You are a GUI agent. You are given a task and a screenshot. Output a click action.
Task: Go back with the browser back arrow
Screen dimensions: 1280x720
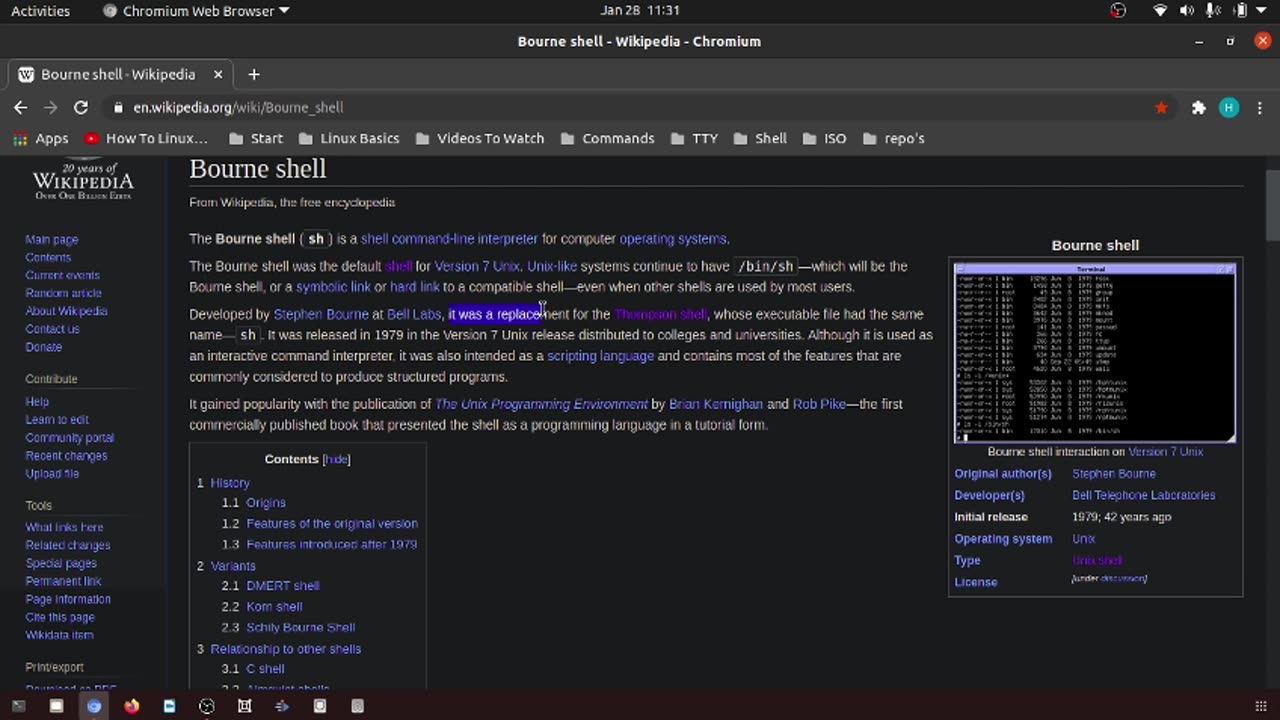pos(21,107)
